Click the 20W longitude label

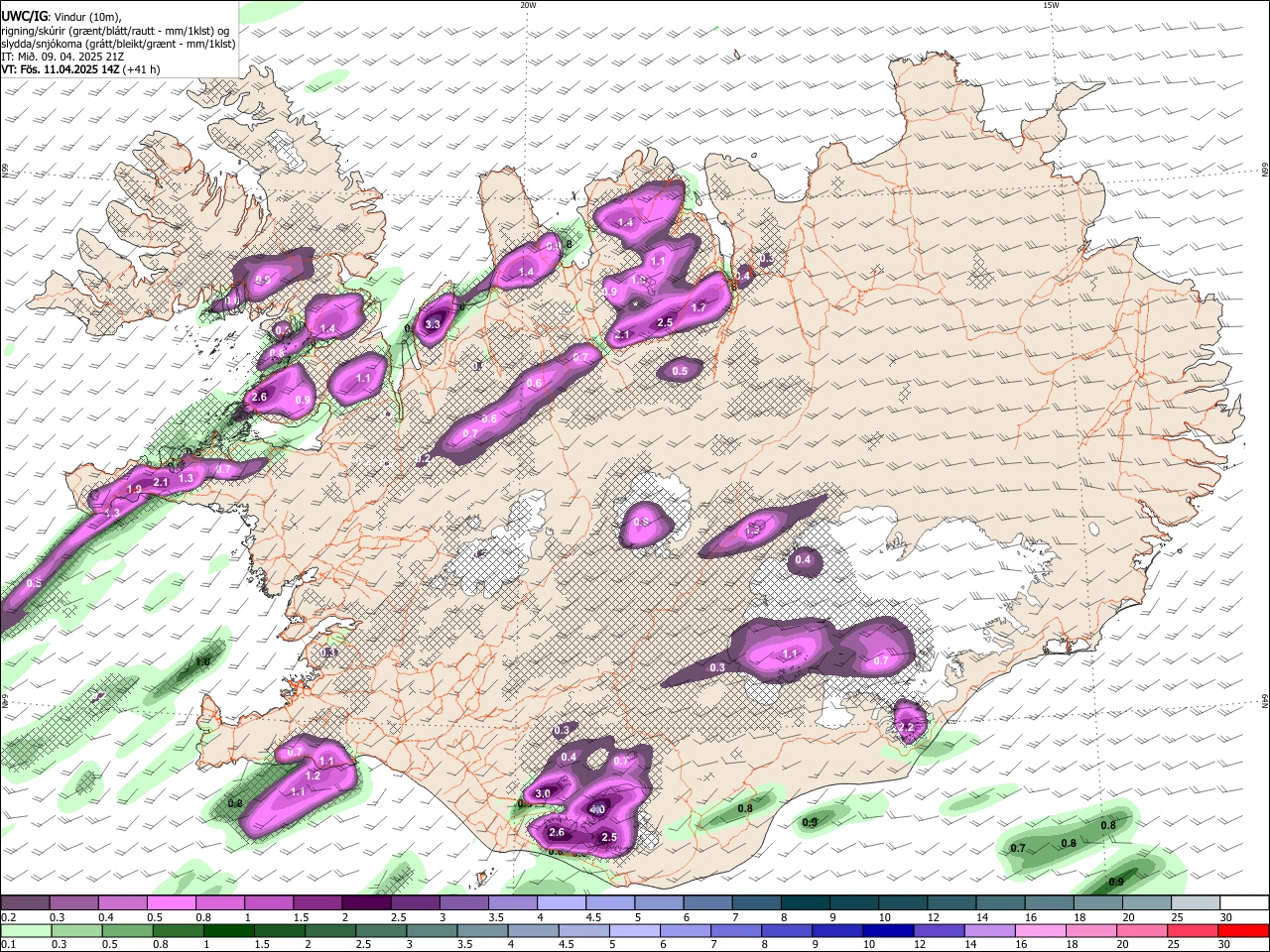point(528,5)
